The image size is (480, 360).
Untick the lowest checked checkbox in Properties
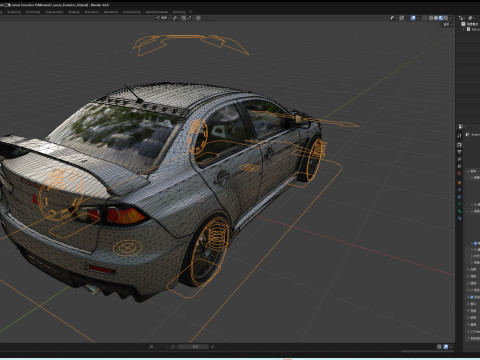tap(472, 297)
